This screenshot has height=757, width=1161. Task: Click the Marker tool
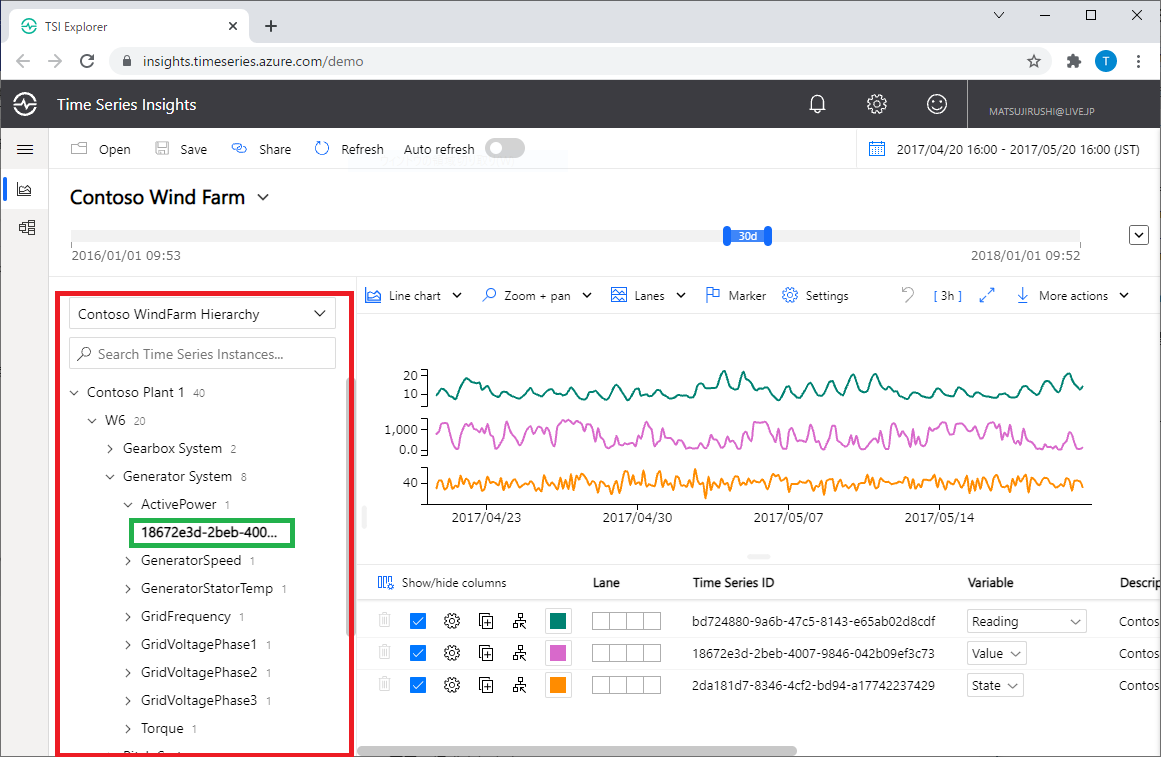[x=736, y=296]
